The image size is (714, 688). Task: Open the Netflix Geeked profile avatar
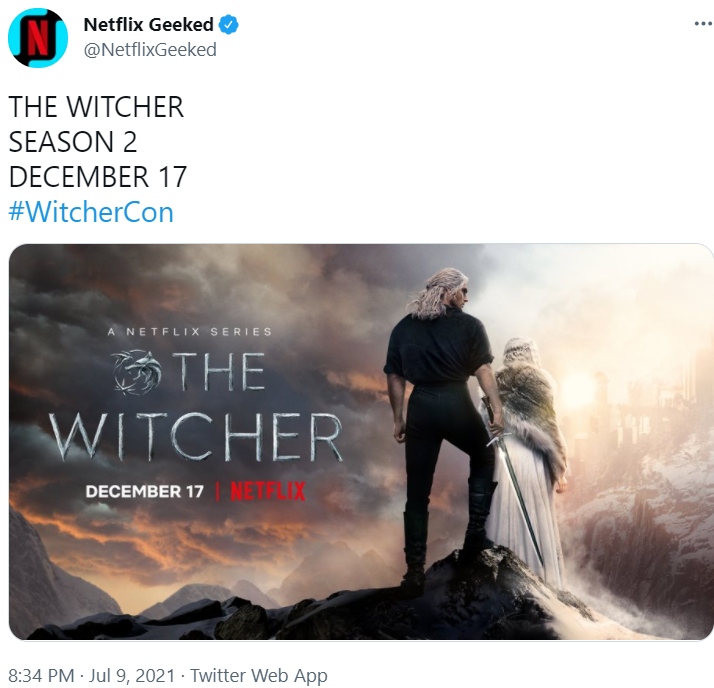(x=38, y=38)
